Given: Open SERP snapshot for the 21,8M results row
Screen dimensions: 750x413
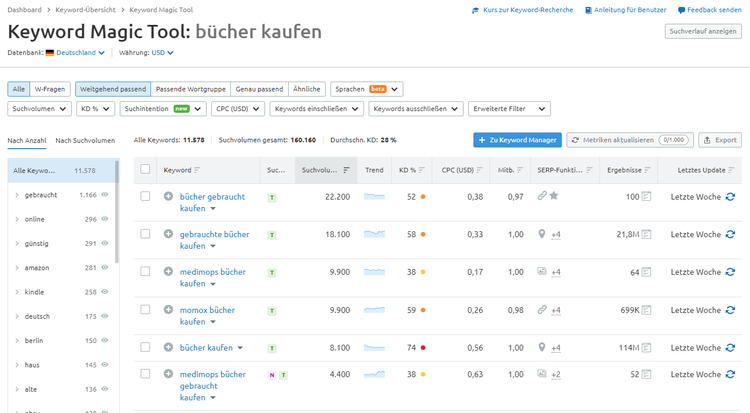Looking at the screenshot, I should [x=646, y=234].
